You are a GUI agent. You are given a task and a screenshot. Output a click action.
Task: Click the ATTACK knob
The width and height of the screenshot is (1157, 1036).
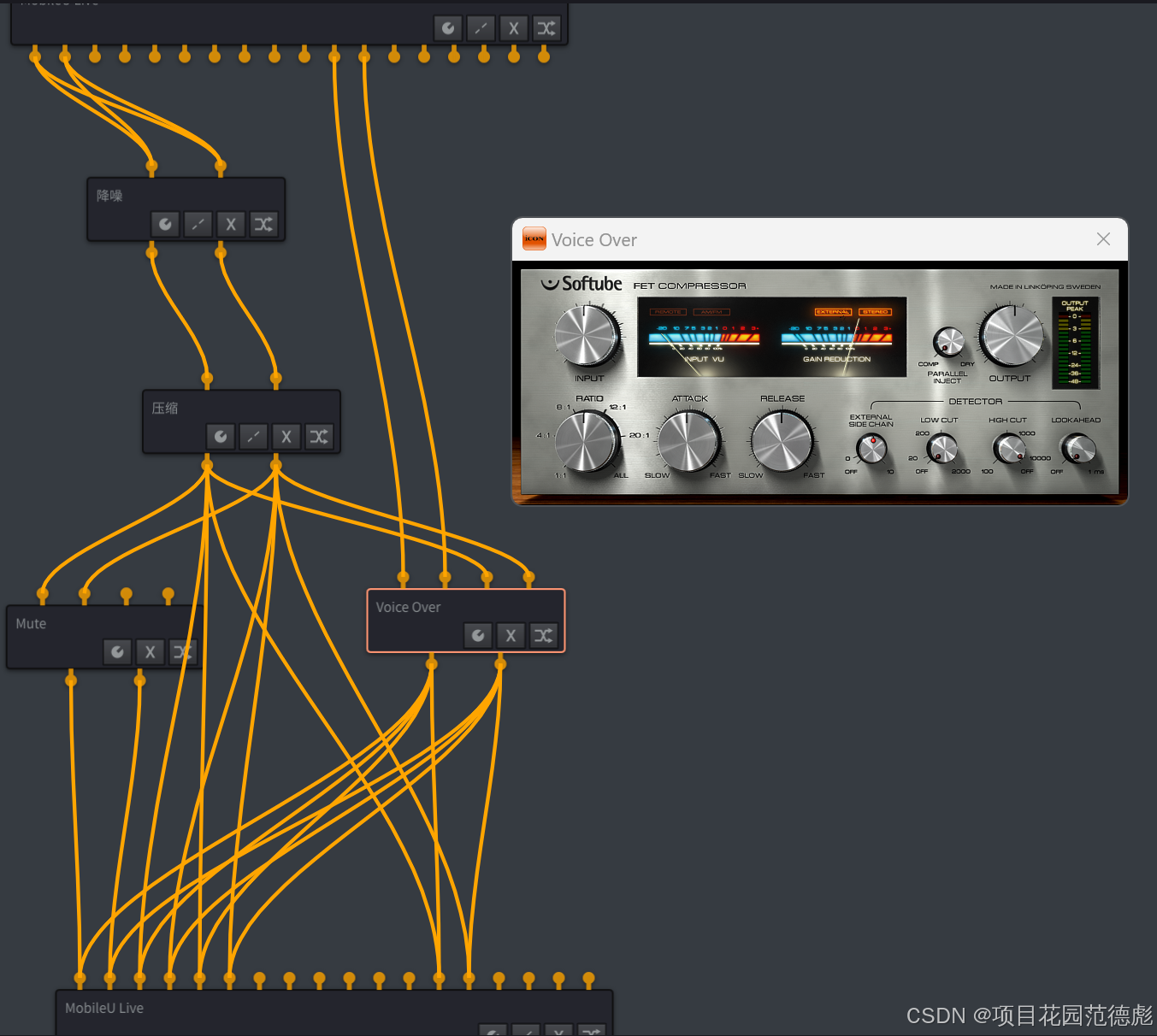(689, 441)
